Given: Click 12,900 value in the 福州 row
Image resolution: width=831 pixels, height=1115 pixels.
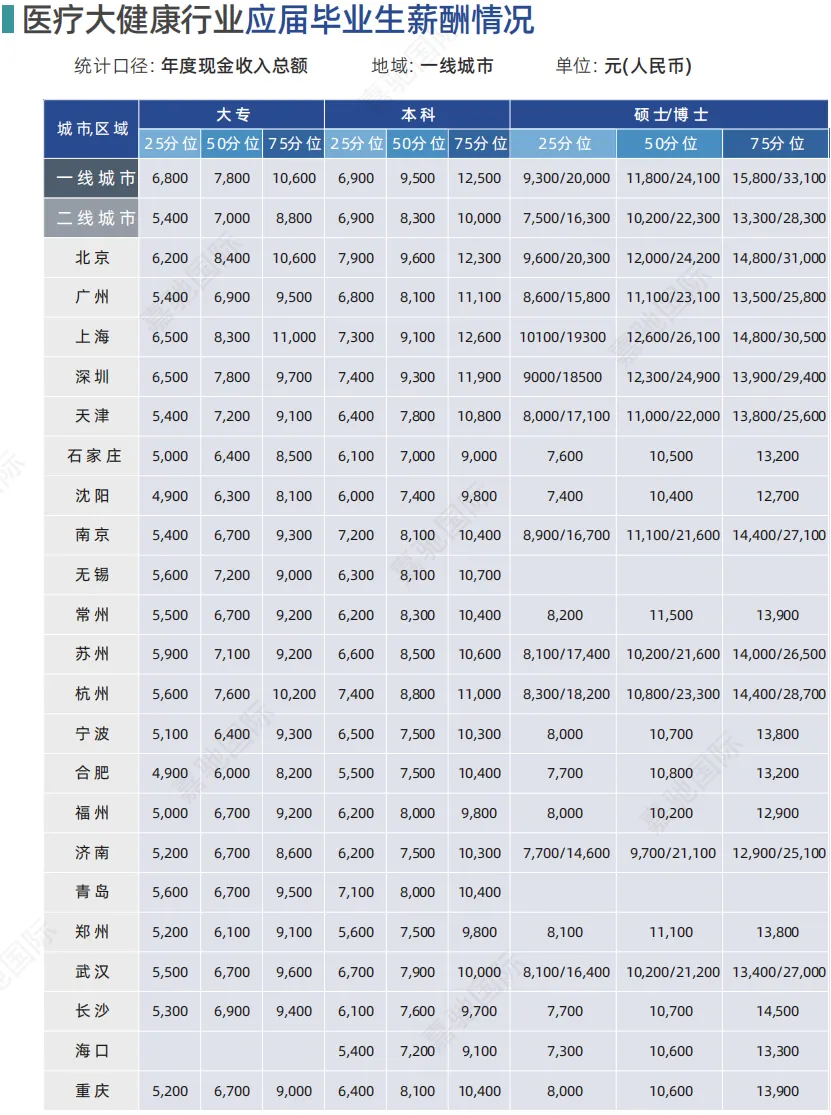Looking at the screenshot, I should coord(777,813).
